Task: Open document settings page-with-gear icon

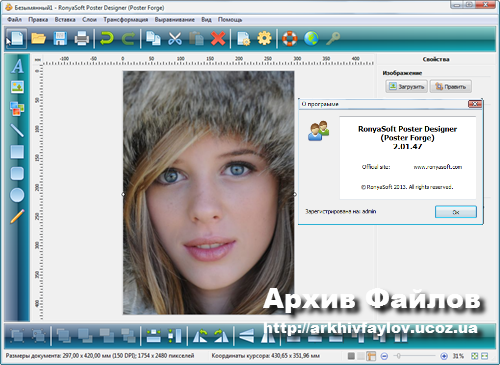Action: click(x=243, y=38)
